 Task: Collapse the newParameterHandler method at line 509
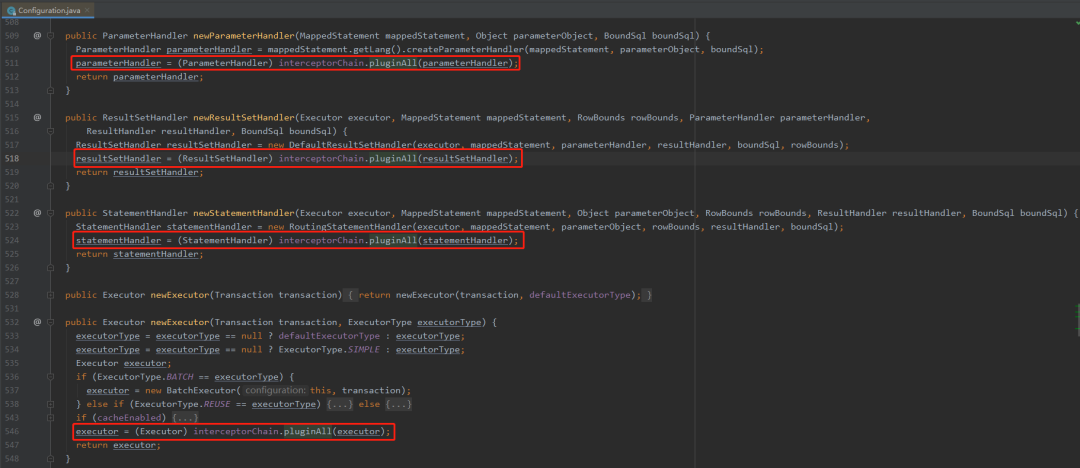(x=51, y=36)
